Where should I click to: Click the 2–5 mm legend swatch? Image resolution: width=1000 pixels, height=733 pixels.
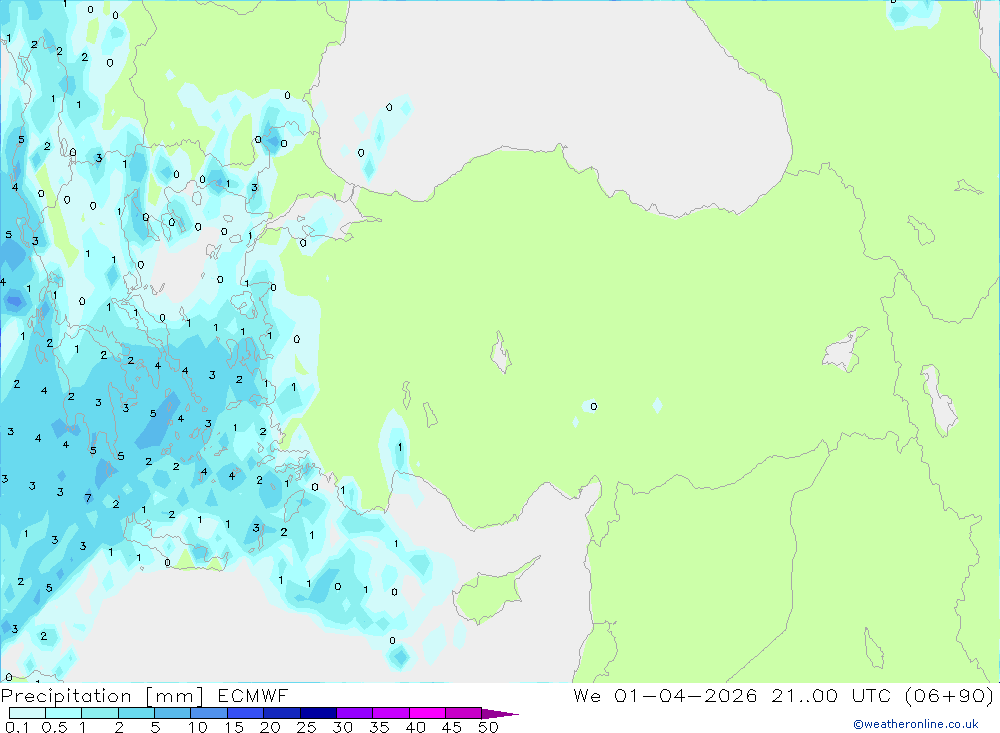136,713
